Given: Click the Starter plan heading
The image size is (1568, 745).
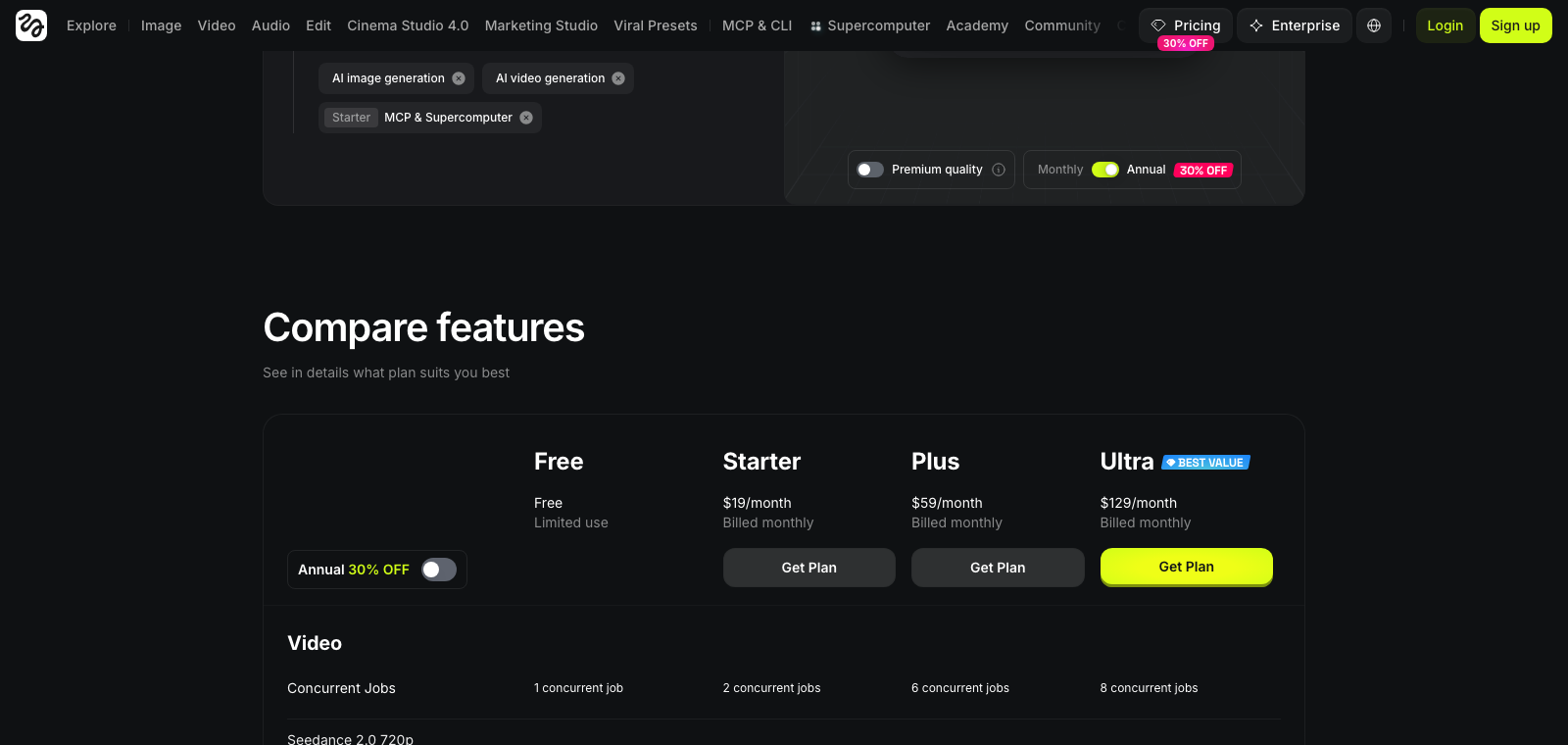Looking at the screenshot, I should point(761,462).
